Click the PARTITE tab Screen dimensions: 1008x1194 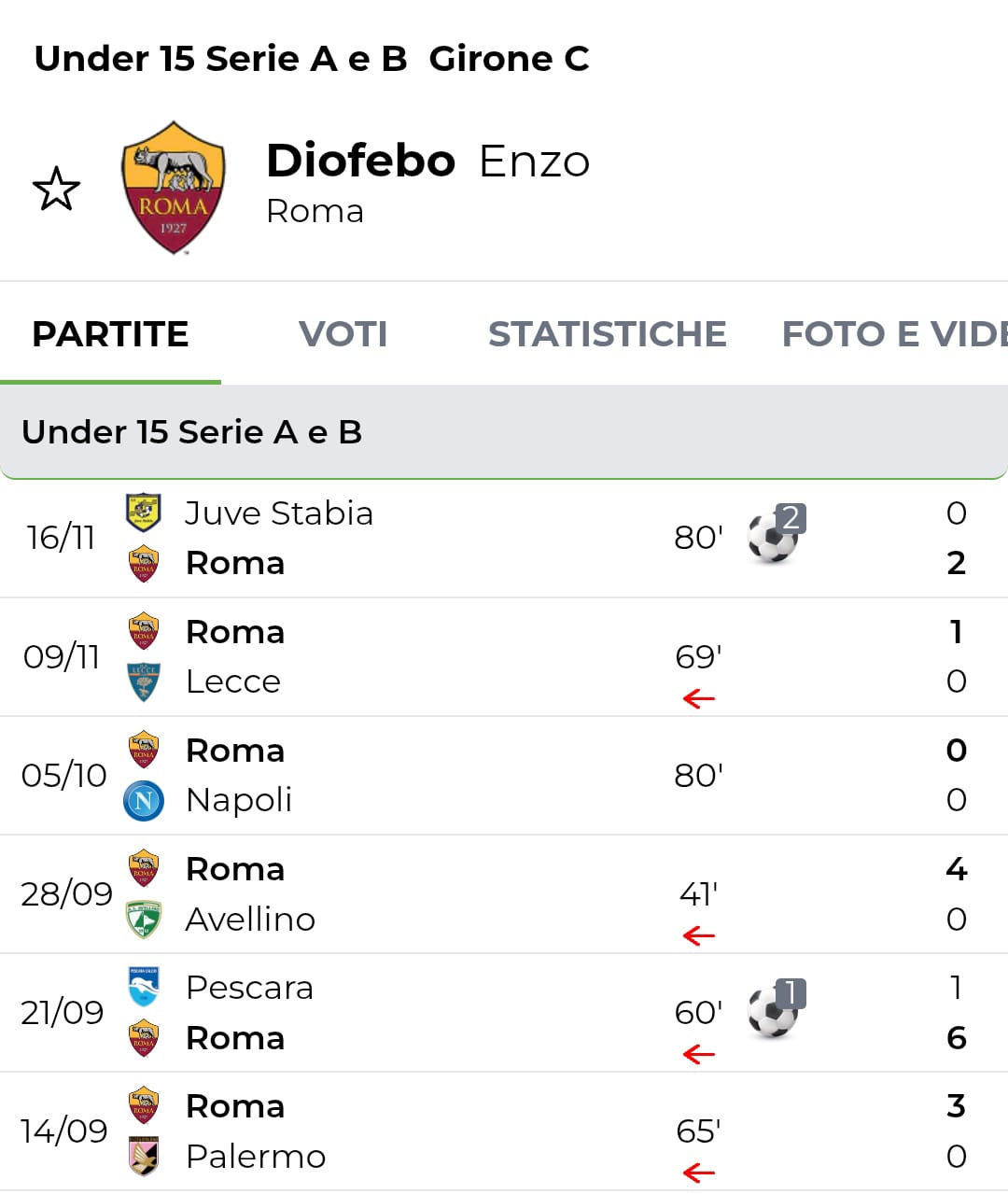pyautogui.click(x=110, y=334)
